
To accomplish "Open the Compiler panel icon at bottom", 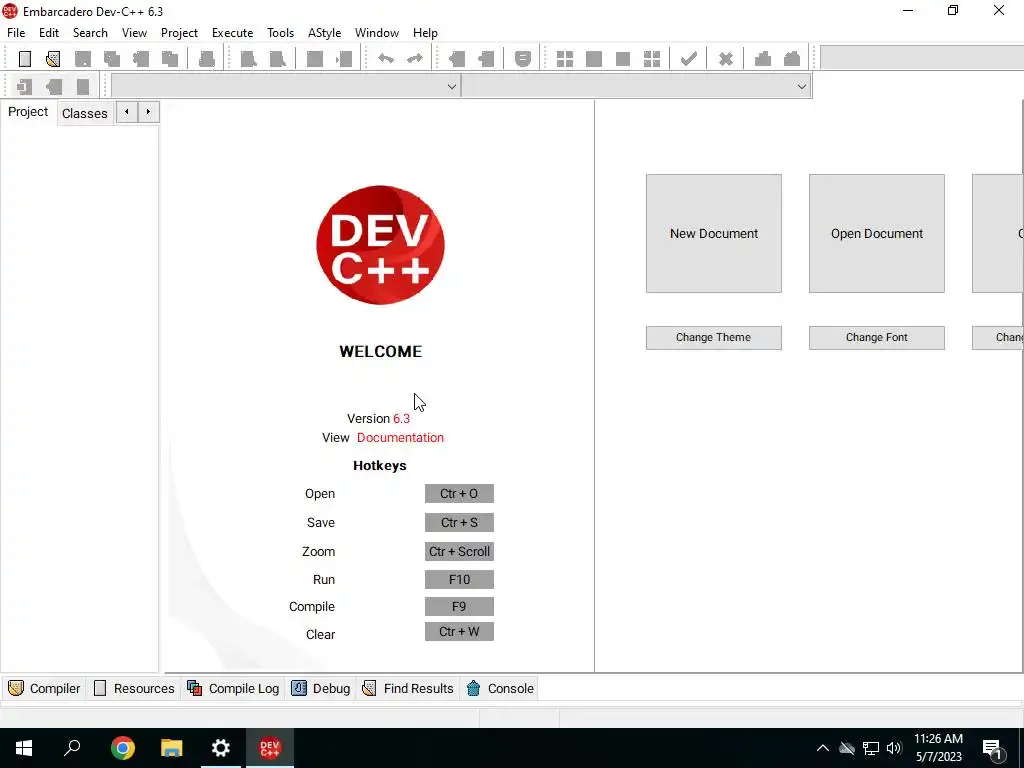I will pos(16,688).
